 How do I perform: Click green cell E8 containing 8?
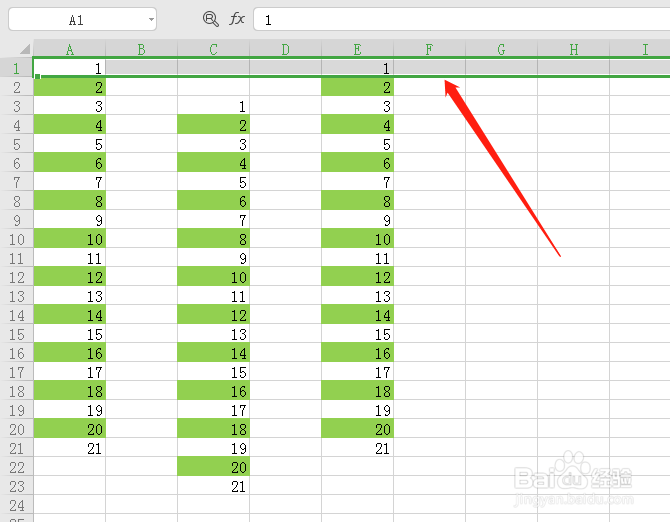pyautogui.click(x=357, y=201)
